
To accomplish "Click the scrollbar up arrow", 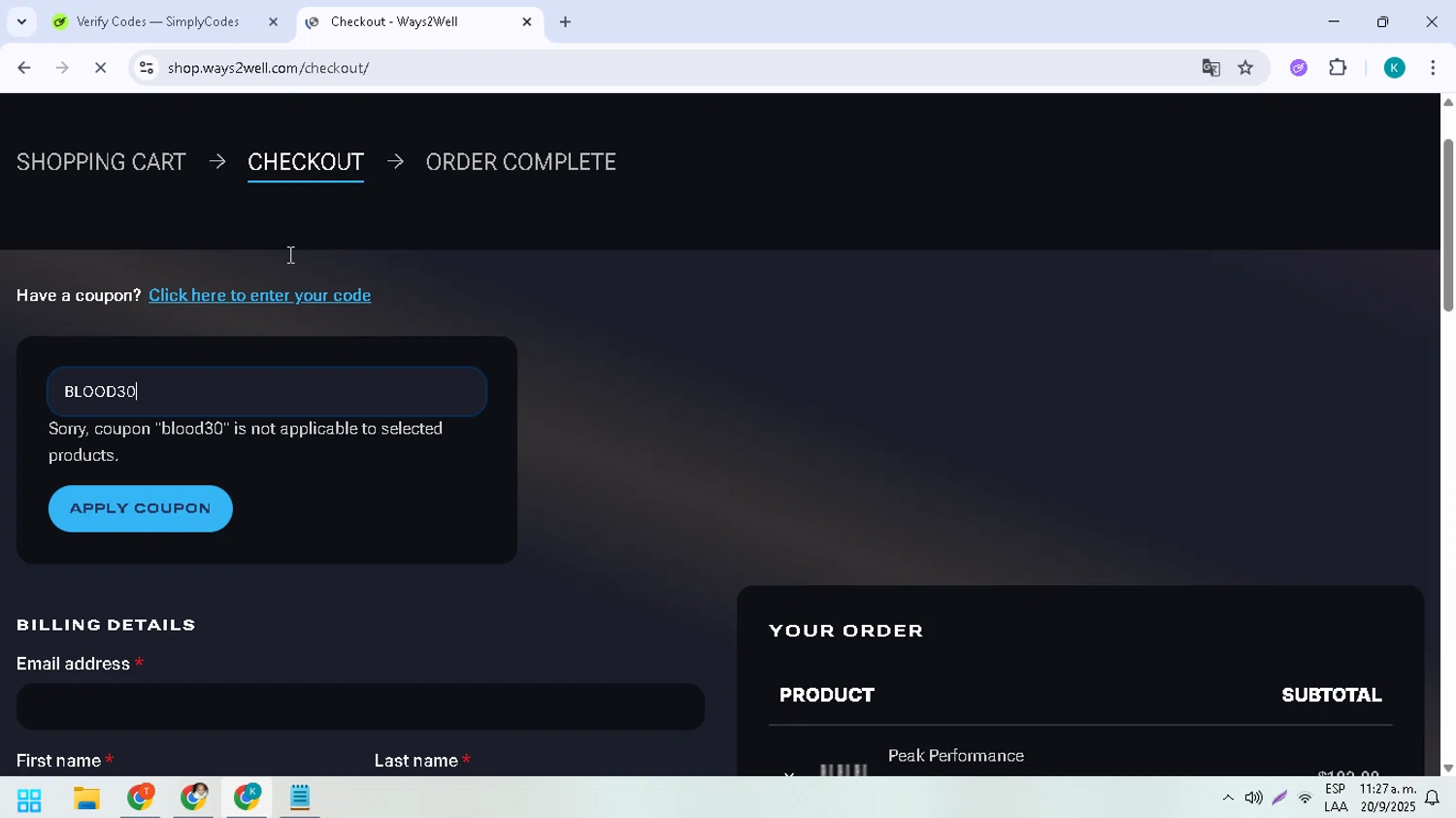I will tap(1447, 102).
